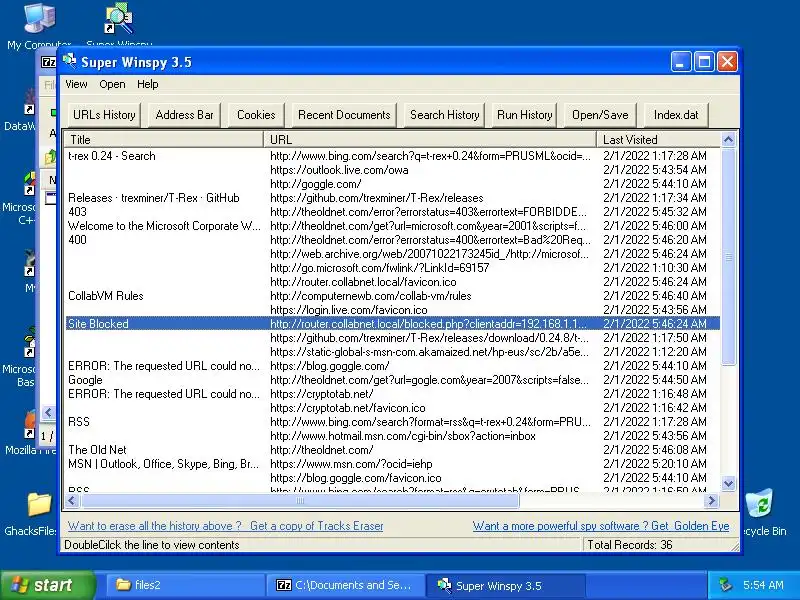Select the RSS bing search row

coord(392,422)
